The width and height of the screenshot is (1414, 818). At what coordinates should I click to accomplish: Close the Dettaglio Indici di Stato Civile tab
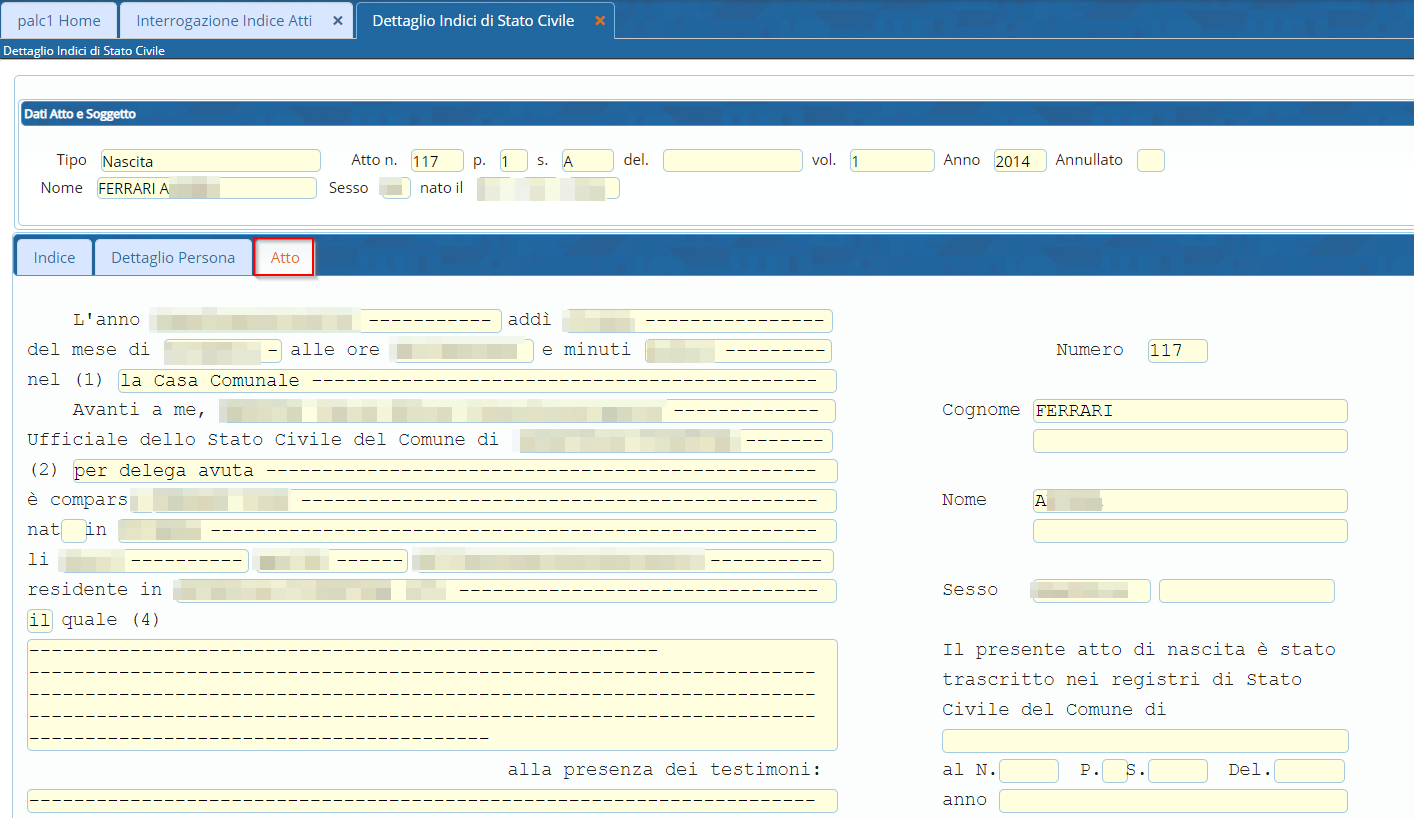click(x=599, y=21)
